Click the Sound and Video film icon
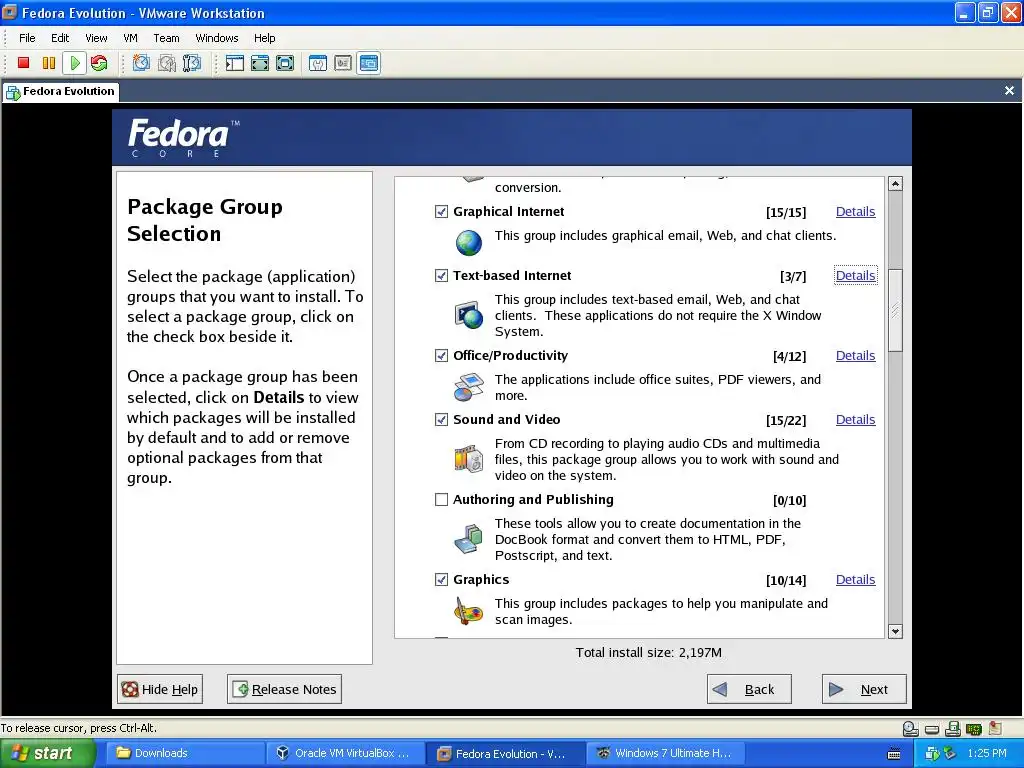Screen dimensions: 1024x768 click(469, 458)
